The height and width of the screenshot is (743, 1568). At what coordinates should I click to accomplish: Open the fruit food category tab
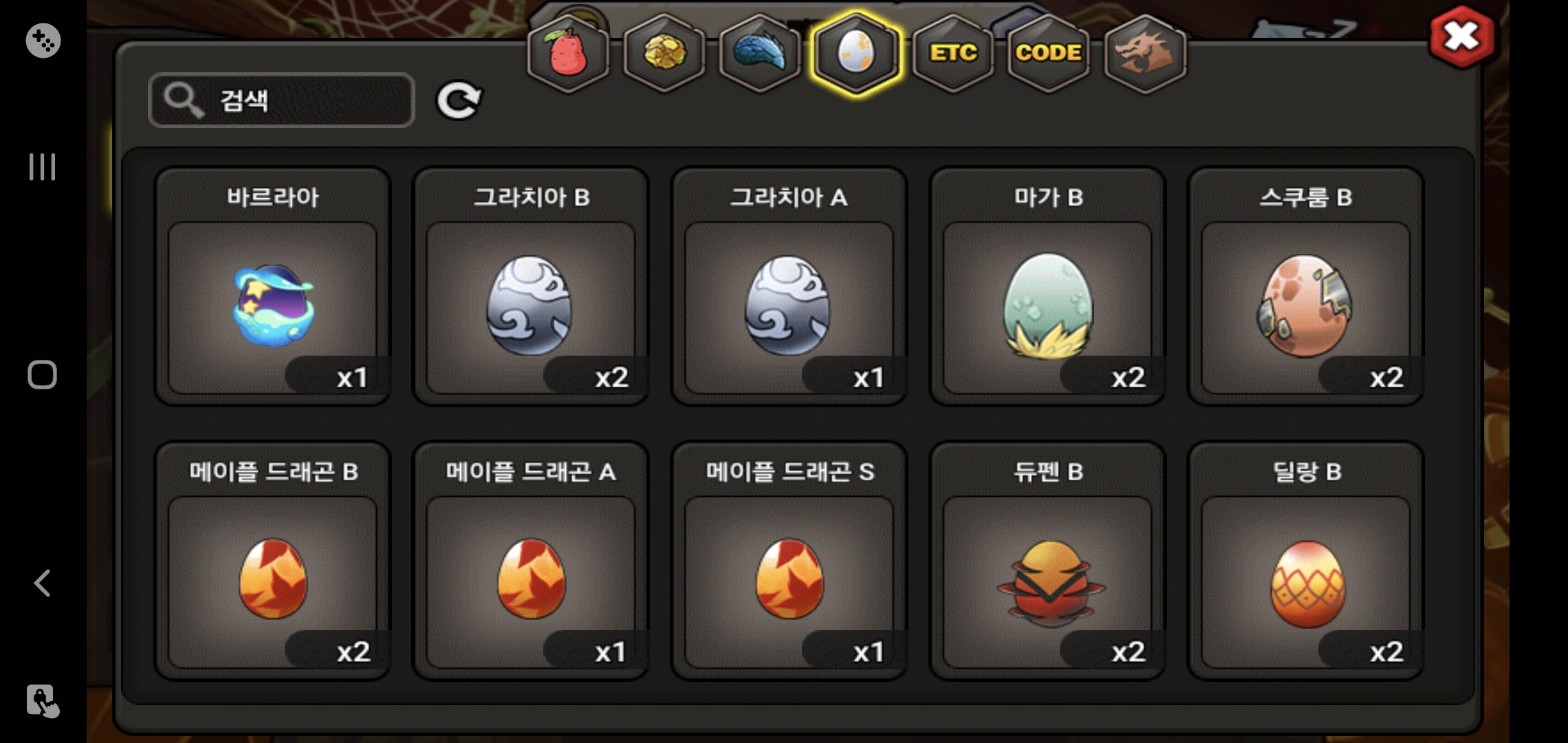tap(568, 53)
